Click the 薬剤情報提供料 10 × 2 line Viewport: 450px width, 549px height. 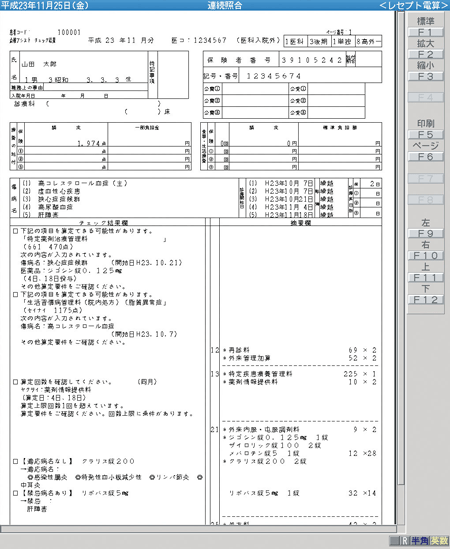coord(300,382)
